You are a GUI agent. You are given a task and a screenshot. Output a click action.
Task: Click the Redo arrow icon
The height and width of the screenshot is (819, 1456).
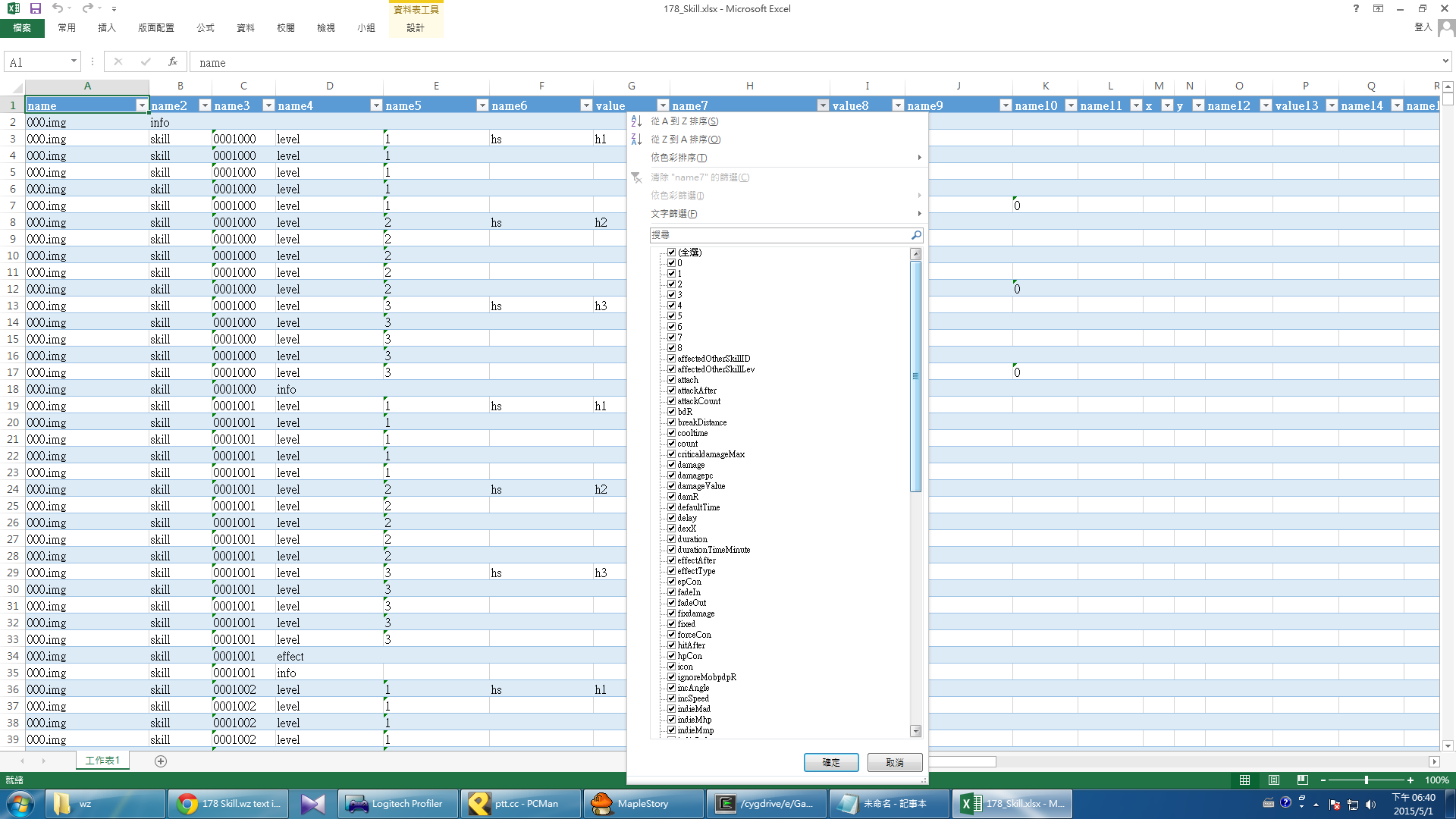pos(87,8)
